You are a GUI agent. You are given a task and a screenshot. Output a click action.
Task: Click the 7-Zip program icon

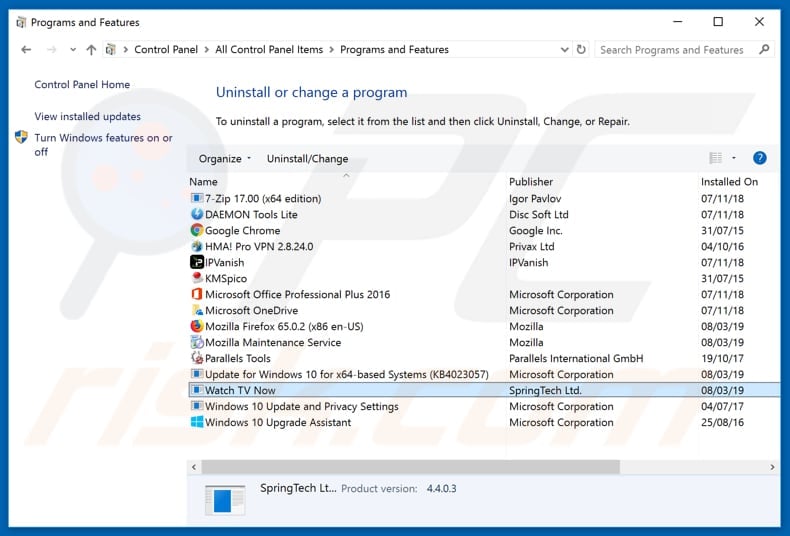coord(196,198)
